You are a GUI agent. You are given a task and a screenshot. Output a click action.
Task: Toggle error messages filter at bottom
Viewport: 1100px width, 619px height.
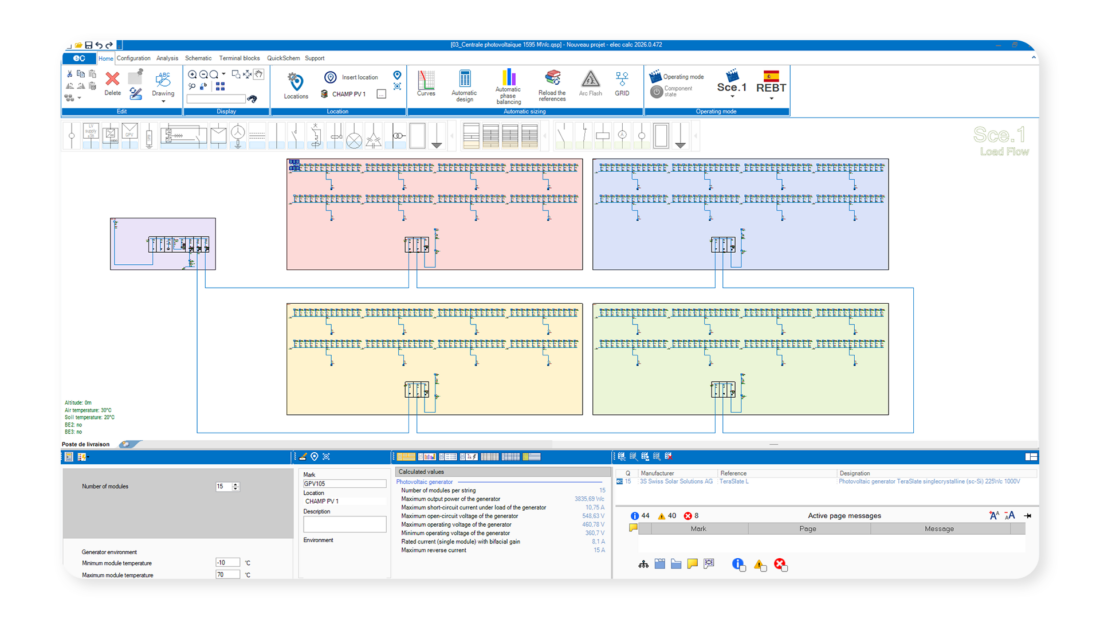click(x=780, y=565)
